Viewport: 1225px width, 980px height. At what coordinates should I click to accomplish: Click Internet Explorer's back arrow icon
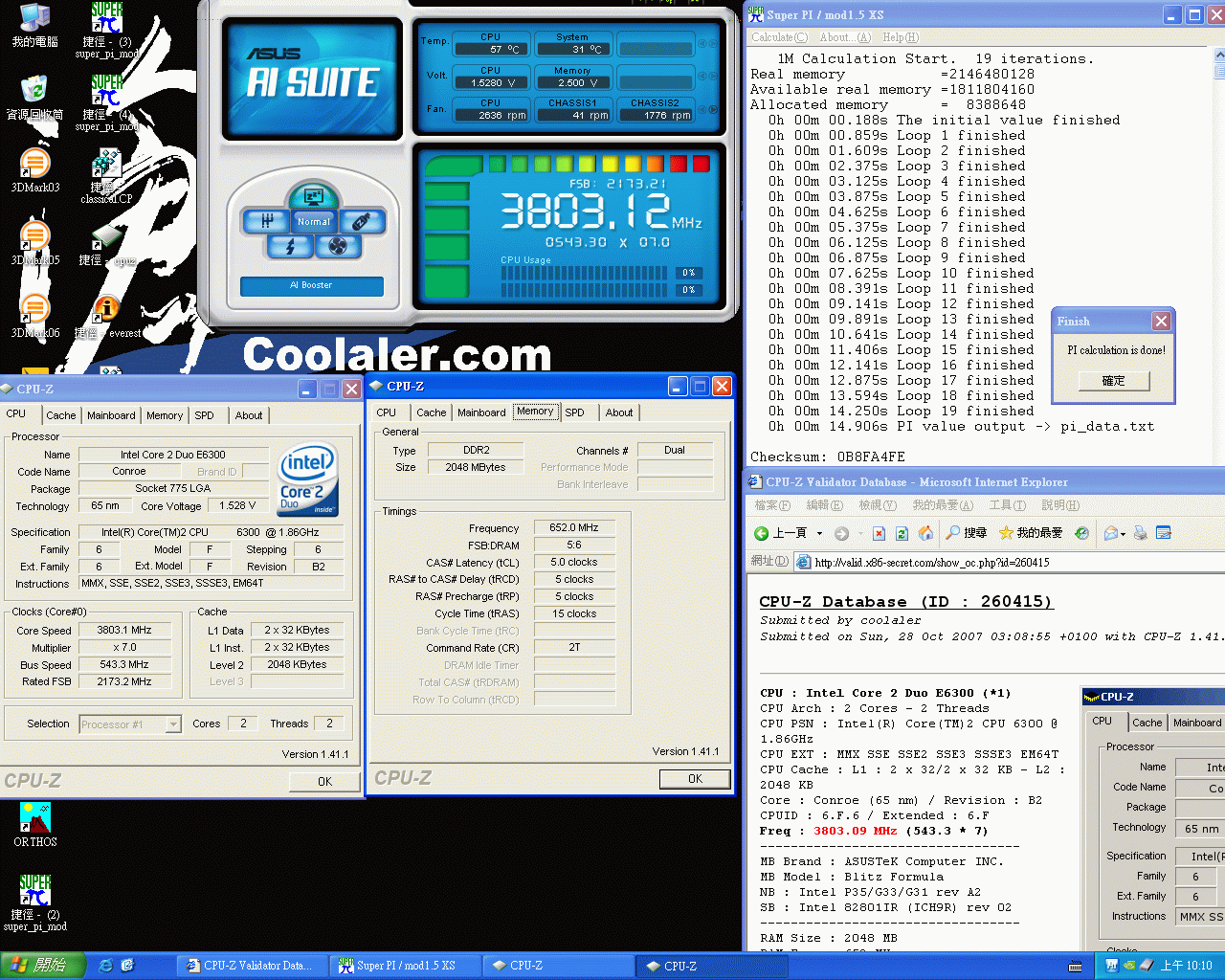762,533
